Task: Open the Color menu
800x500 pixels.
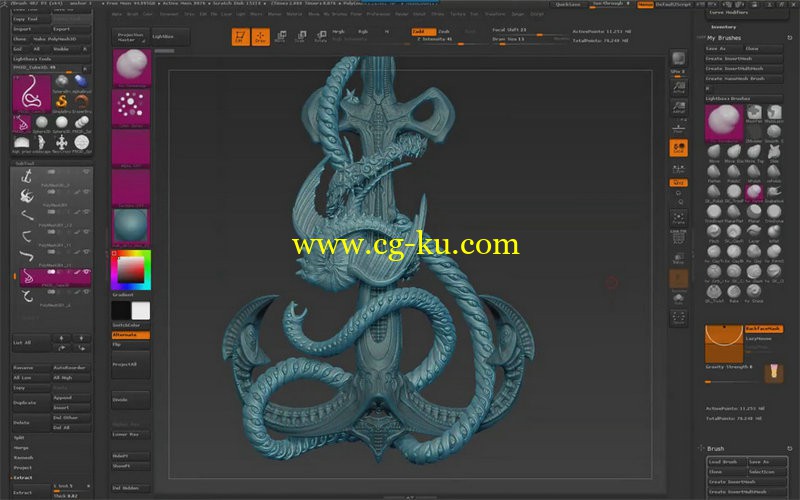Action: 148,14
